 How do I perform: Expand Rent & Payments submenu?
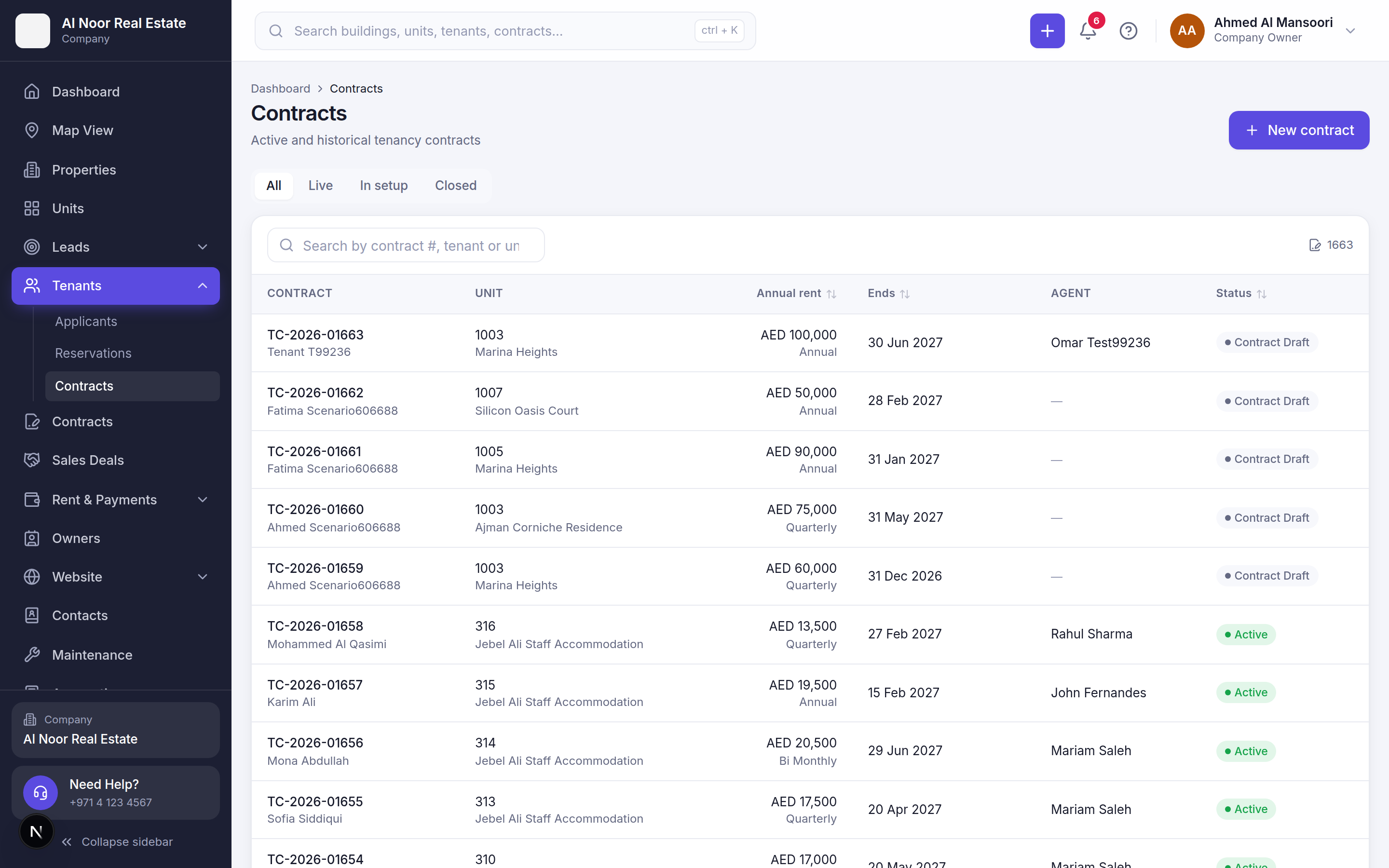(203, 500)
